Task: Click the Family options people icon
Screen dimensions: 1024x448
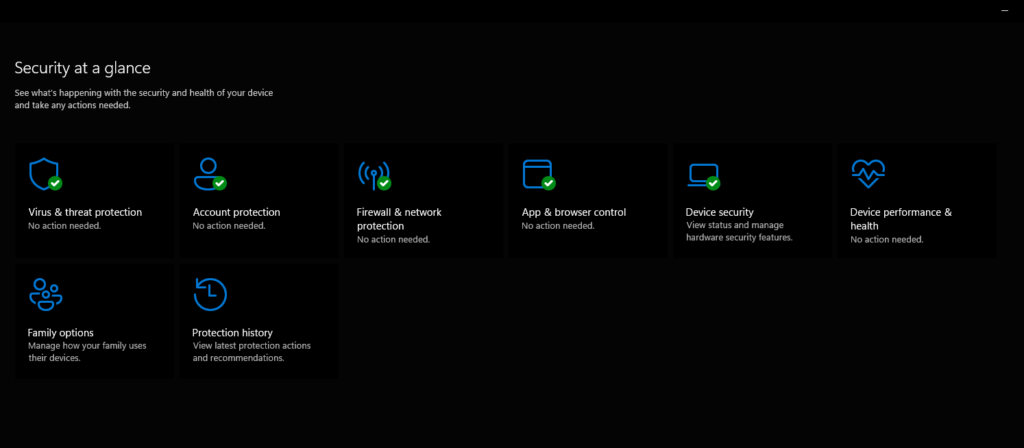Action: point(46,294)
